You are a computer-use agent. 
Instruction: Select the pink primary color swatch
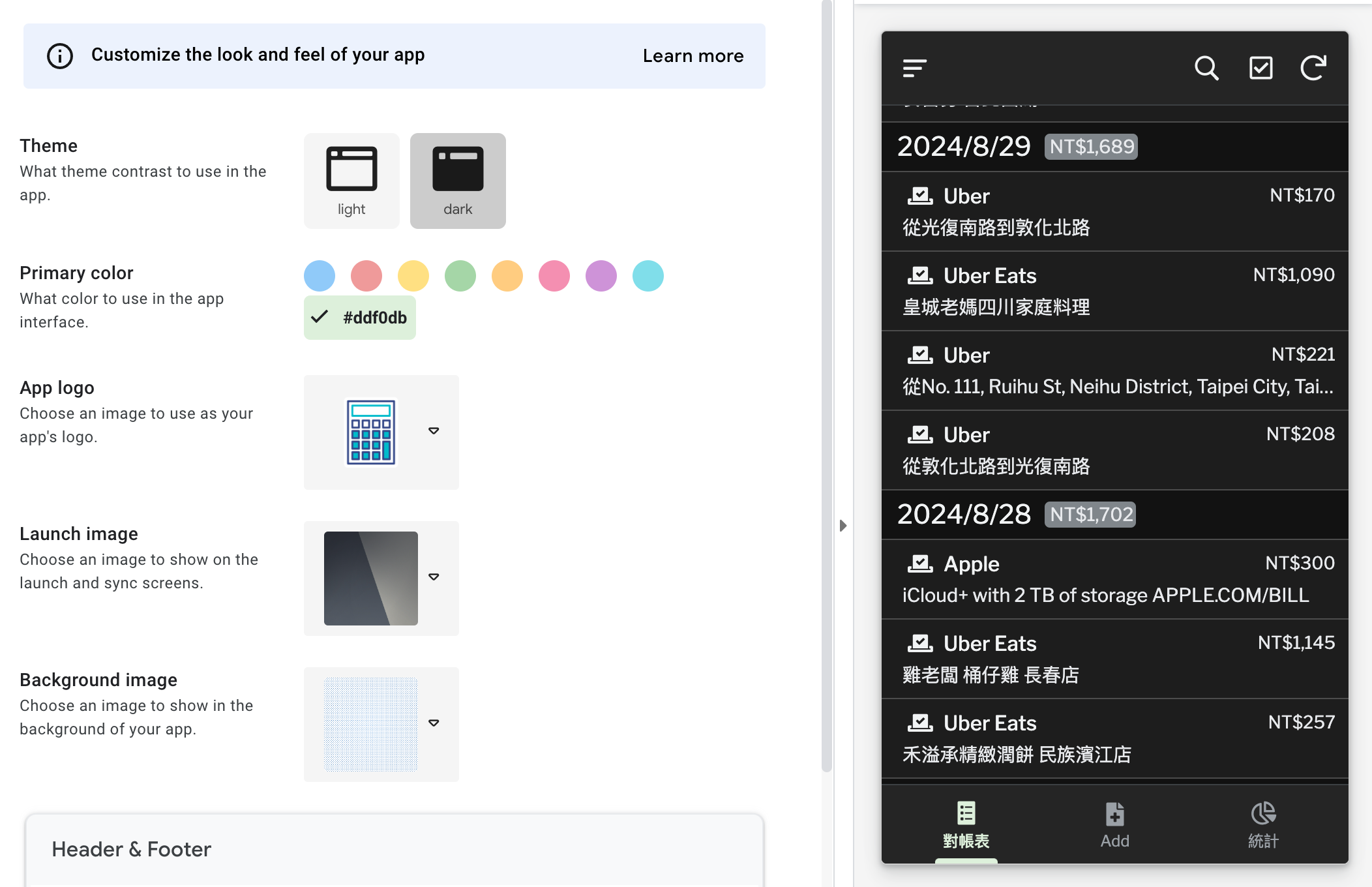(x=554, y=275)
